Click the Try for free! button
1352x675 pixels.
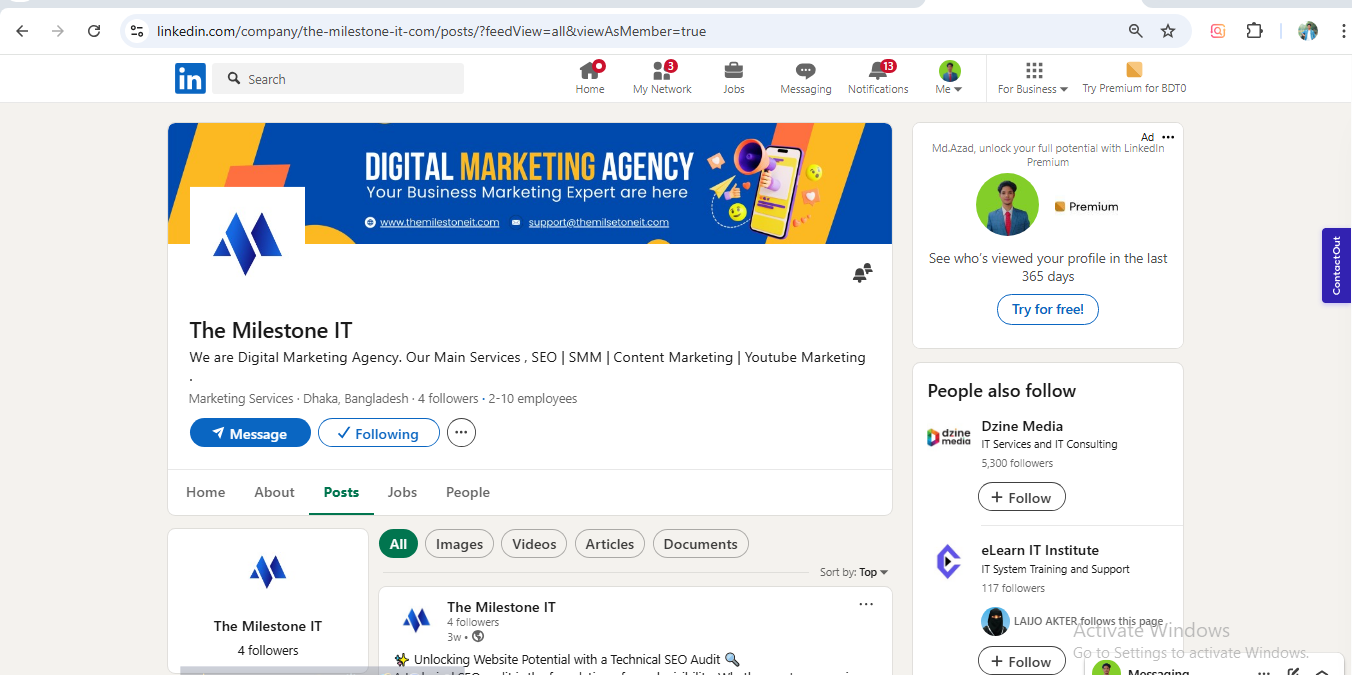coord(1047,309)
